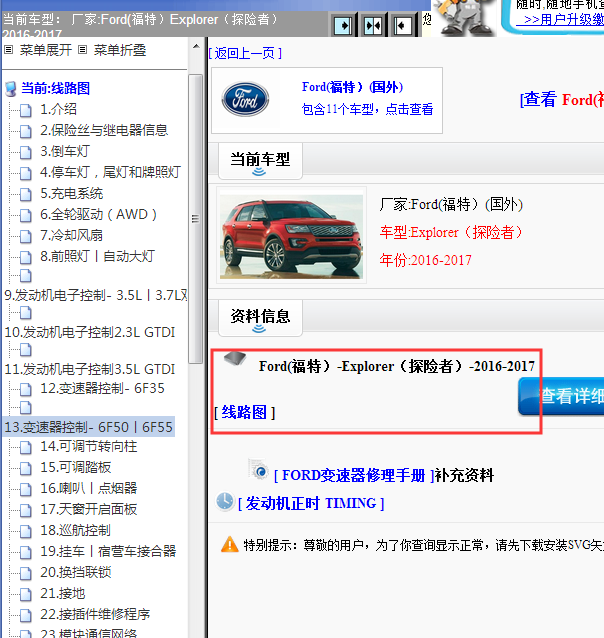Screen dimensions: 604x638
Task: Open the FORD变速器修理手册 link
Action: point(354,475)
